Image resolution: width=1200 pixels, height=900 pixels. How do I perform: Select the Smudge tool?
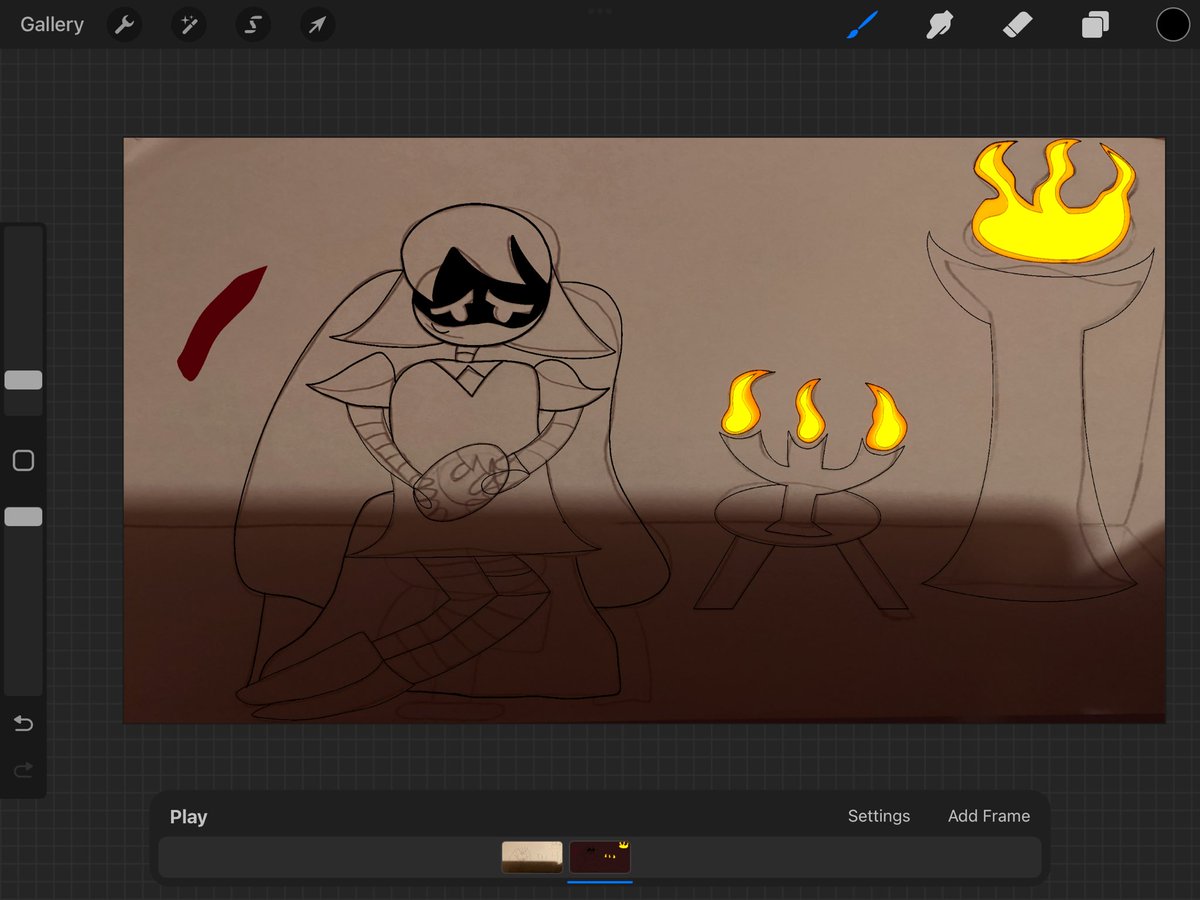pyautogui.click(x=939, y=25)
